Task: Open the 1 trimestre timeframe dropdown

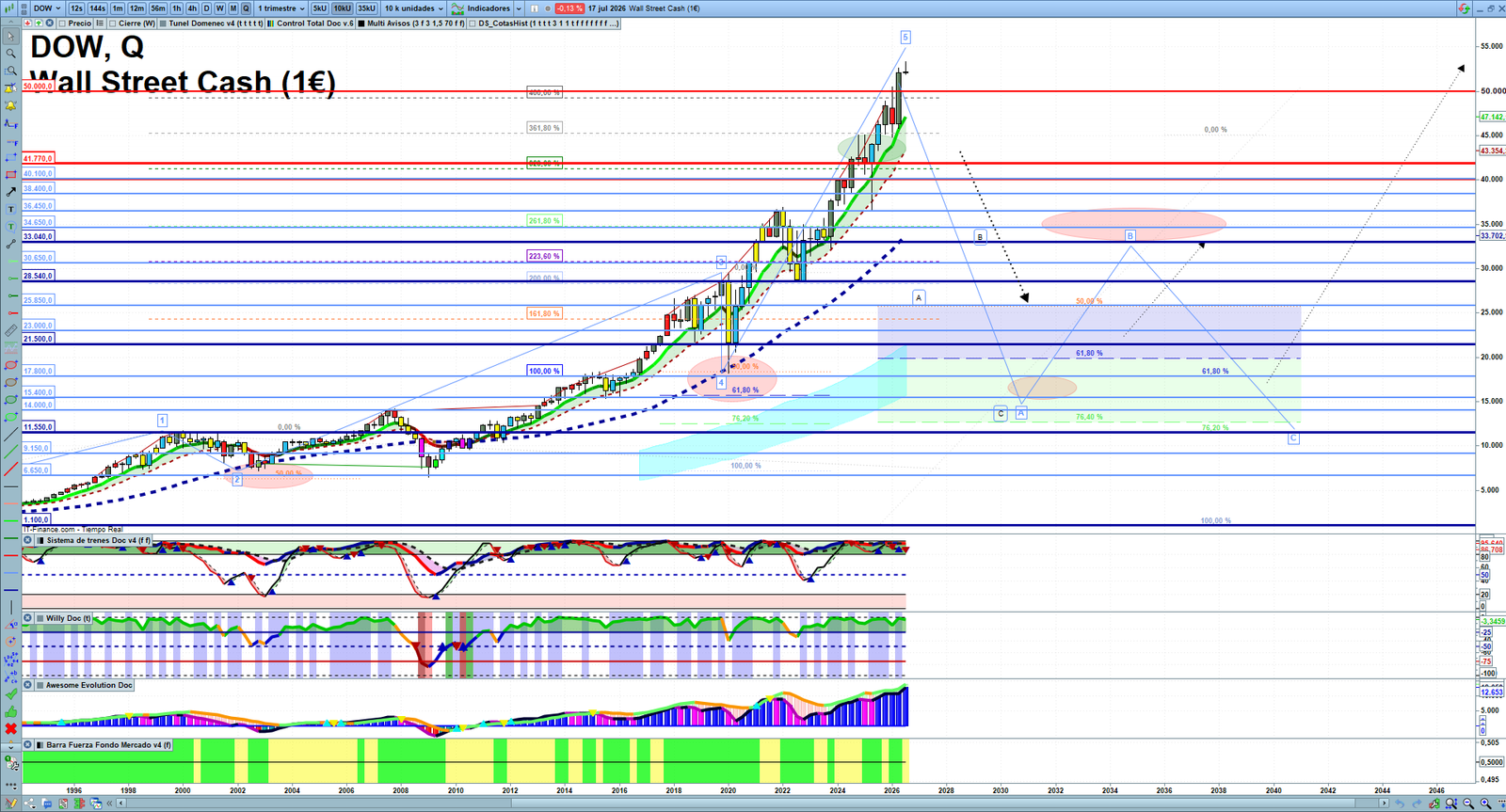Action: tap(281, 8)
